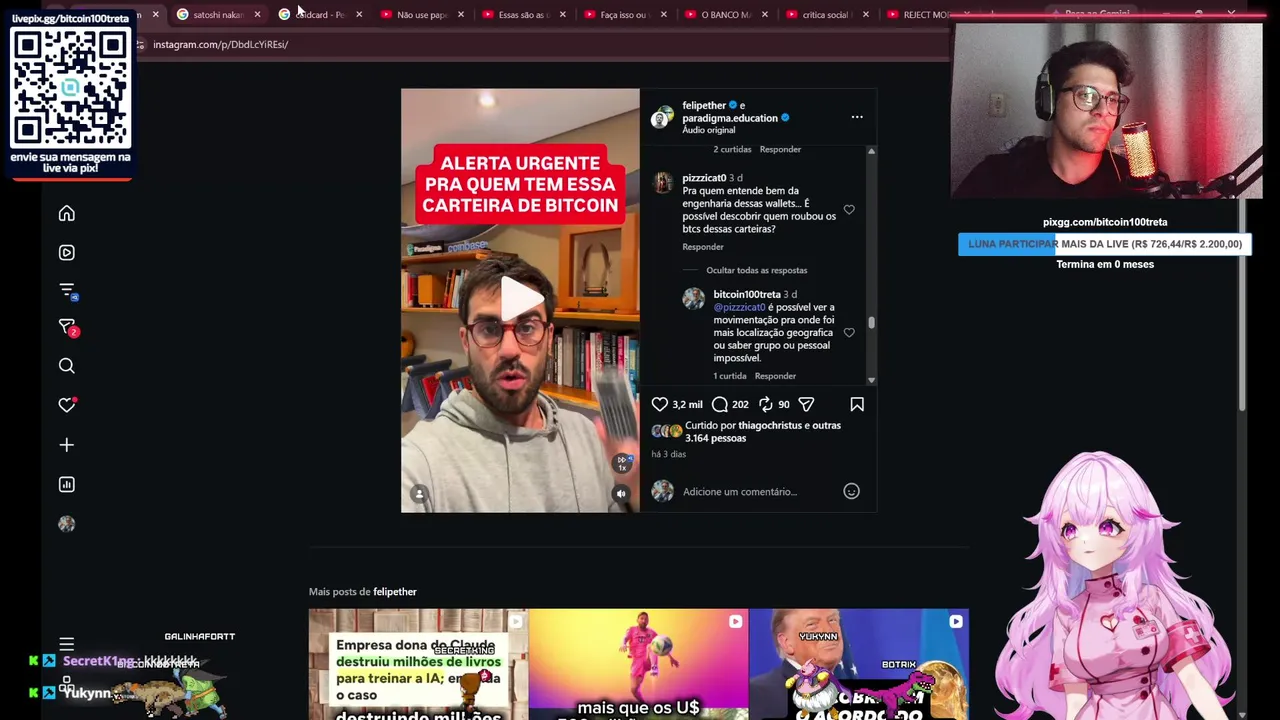The image size is (1280, 720).
Task: Open the felipether profile link in post header
Action: [x=704, y=105]
